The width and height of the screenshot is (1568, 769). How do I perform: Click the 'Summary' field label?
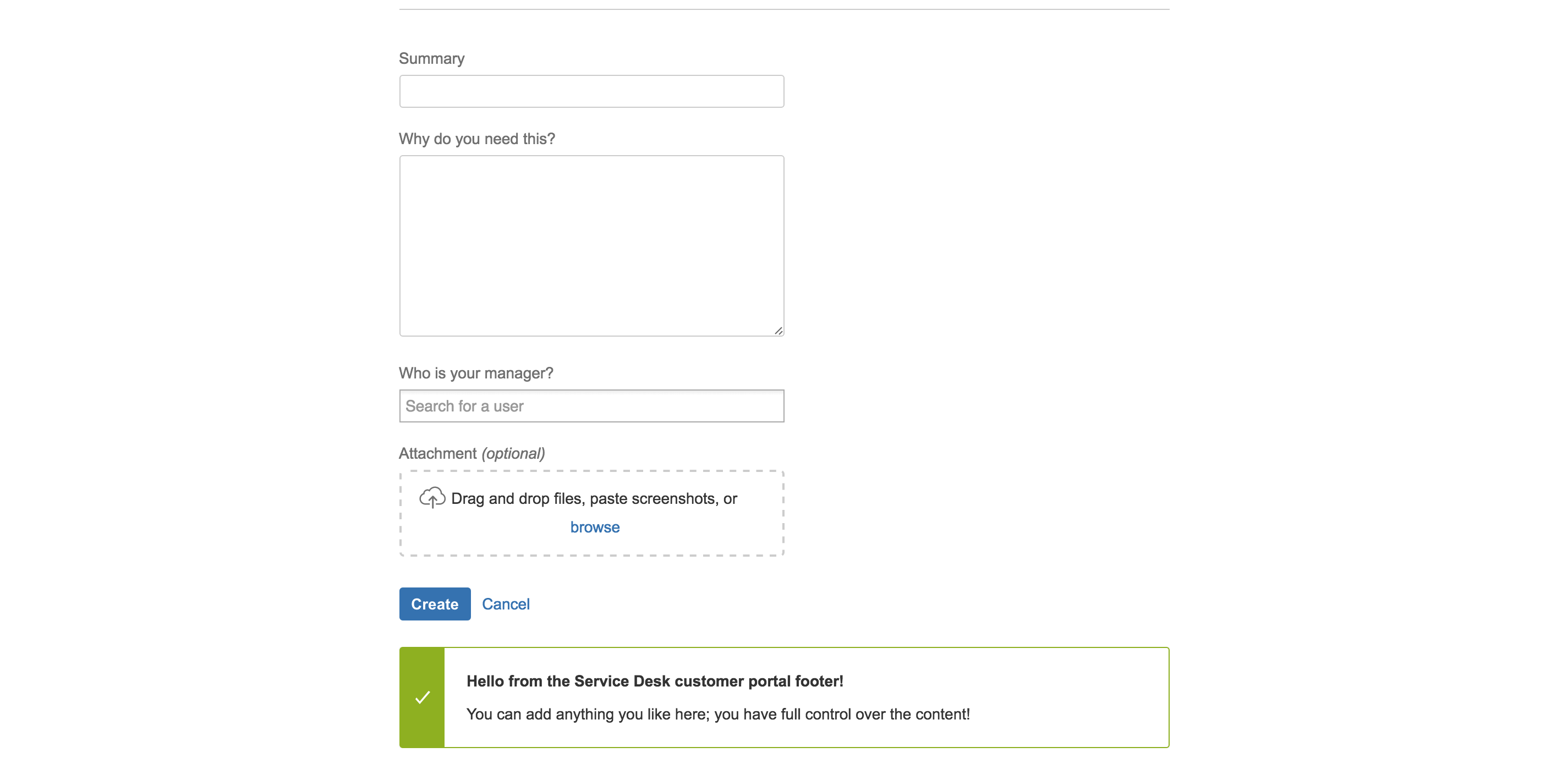pyautogui.click(x=431, y=58)
